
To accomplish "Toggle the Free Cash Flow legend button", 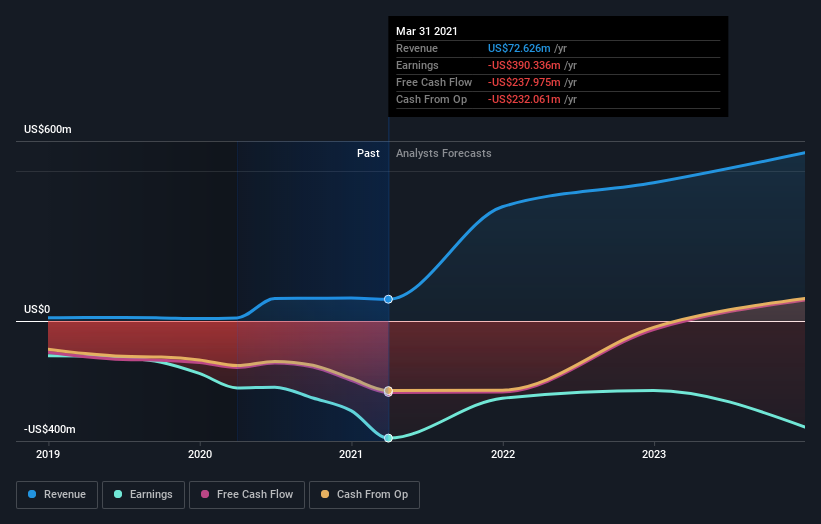I will pyautogui.click(x=247, y=495).
